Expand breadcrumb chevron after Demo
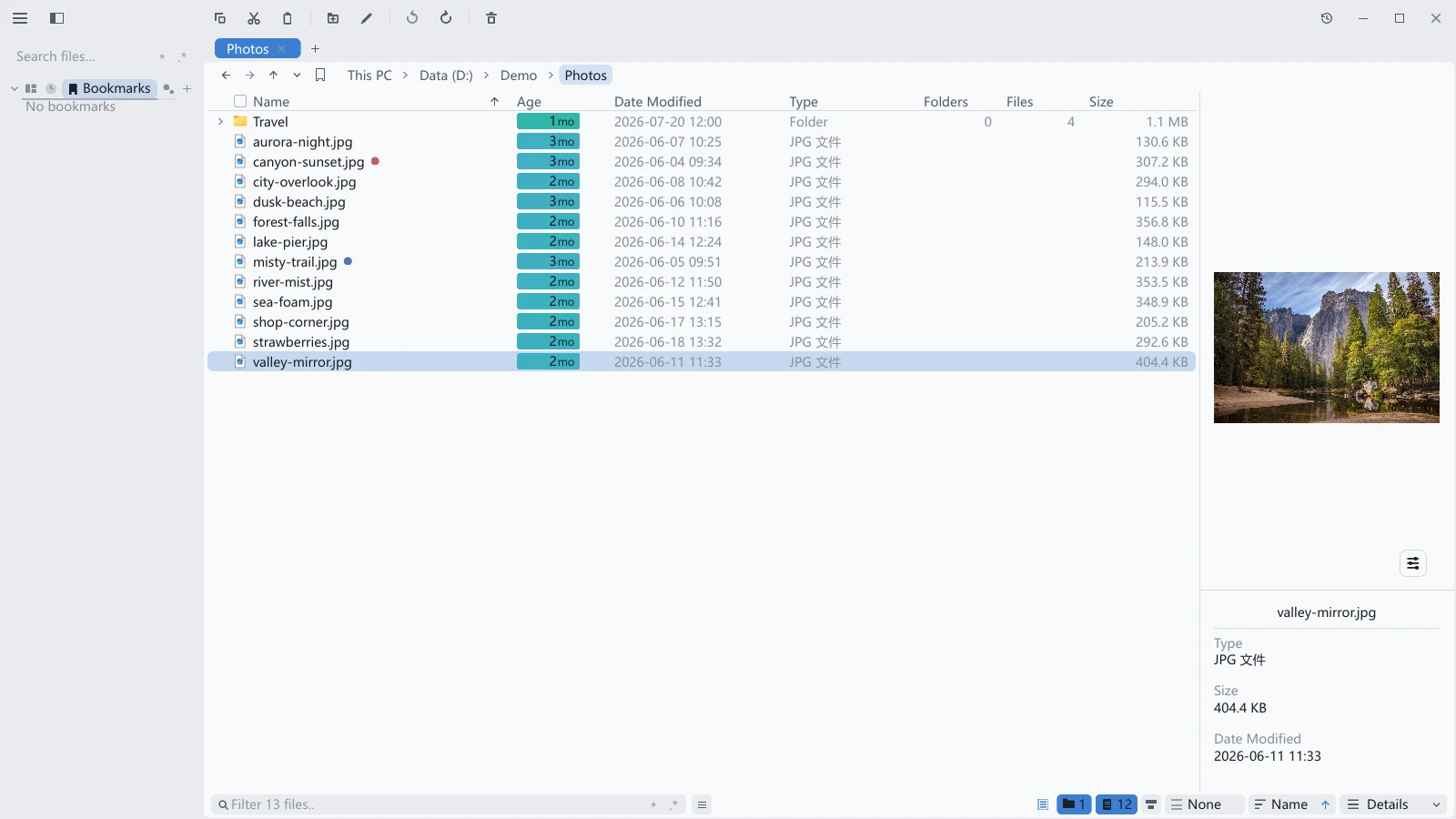1456x819 pixels. coord(551,76)
